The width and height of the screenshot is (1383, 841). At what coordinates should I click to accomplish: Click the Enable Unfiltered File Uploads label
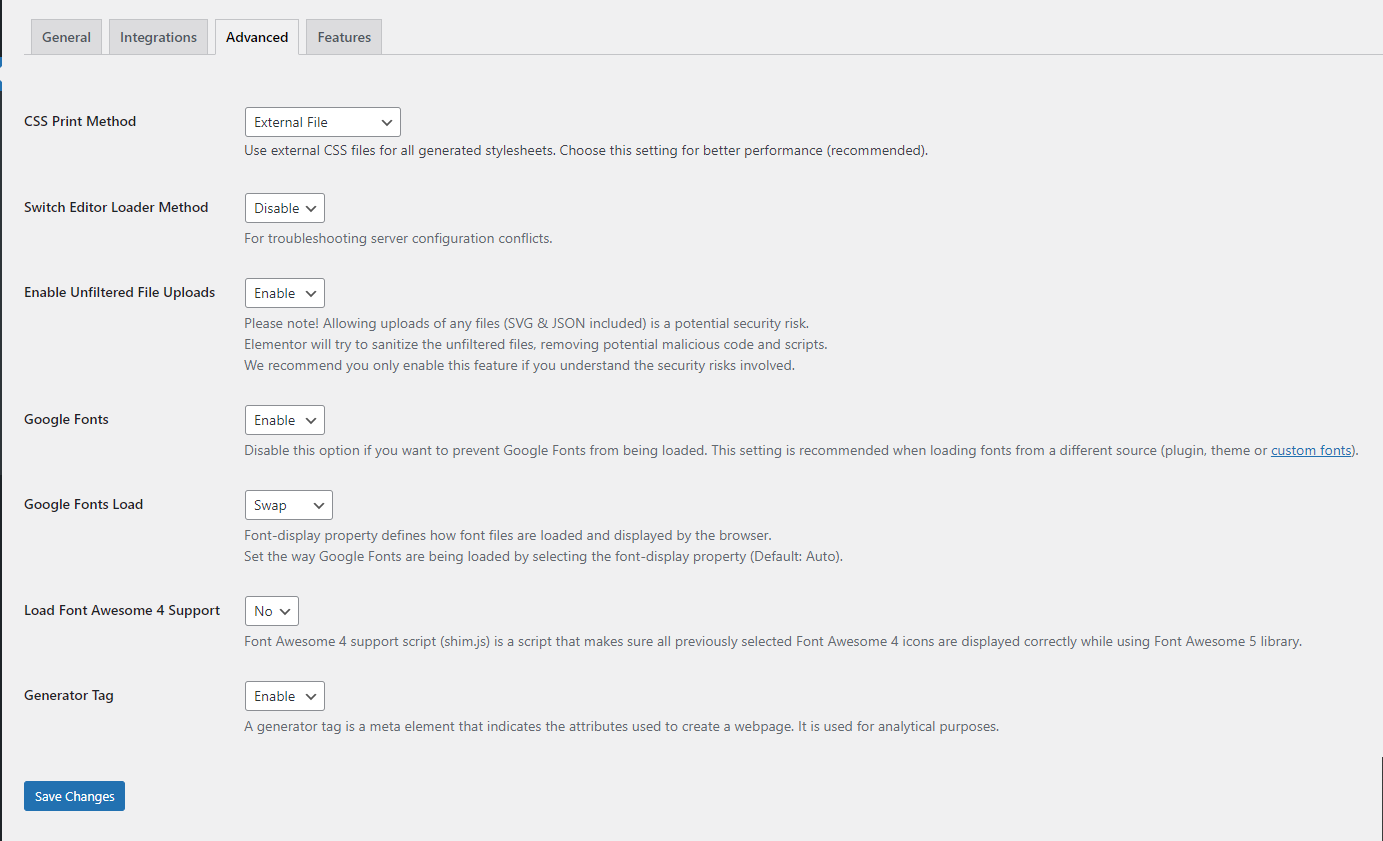[119, 292]
